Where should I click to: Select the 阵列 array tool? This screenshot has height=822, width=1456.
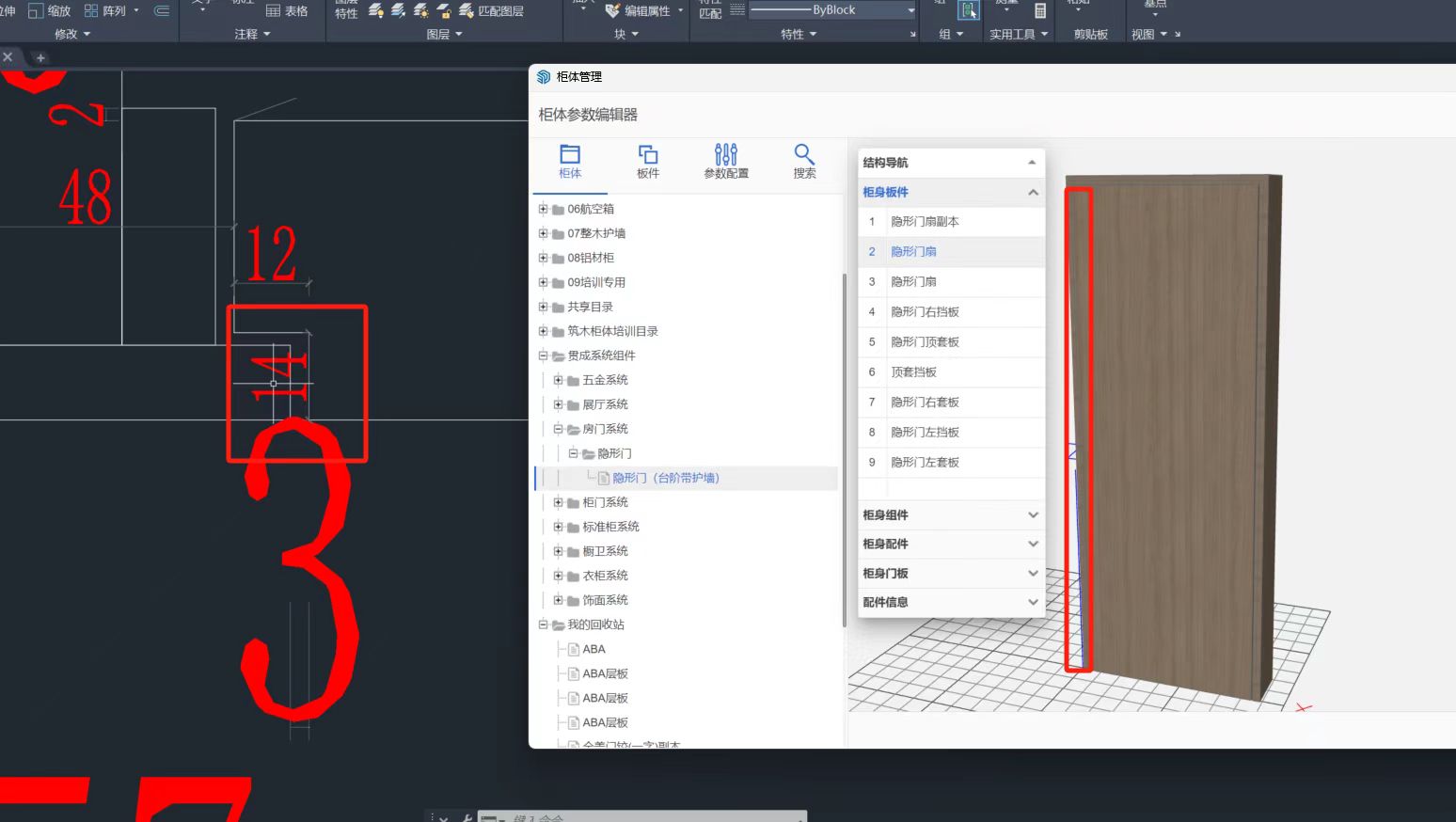(x=105, y=11)
